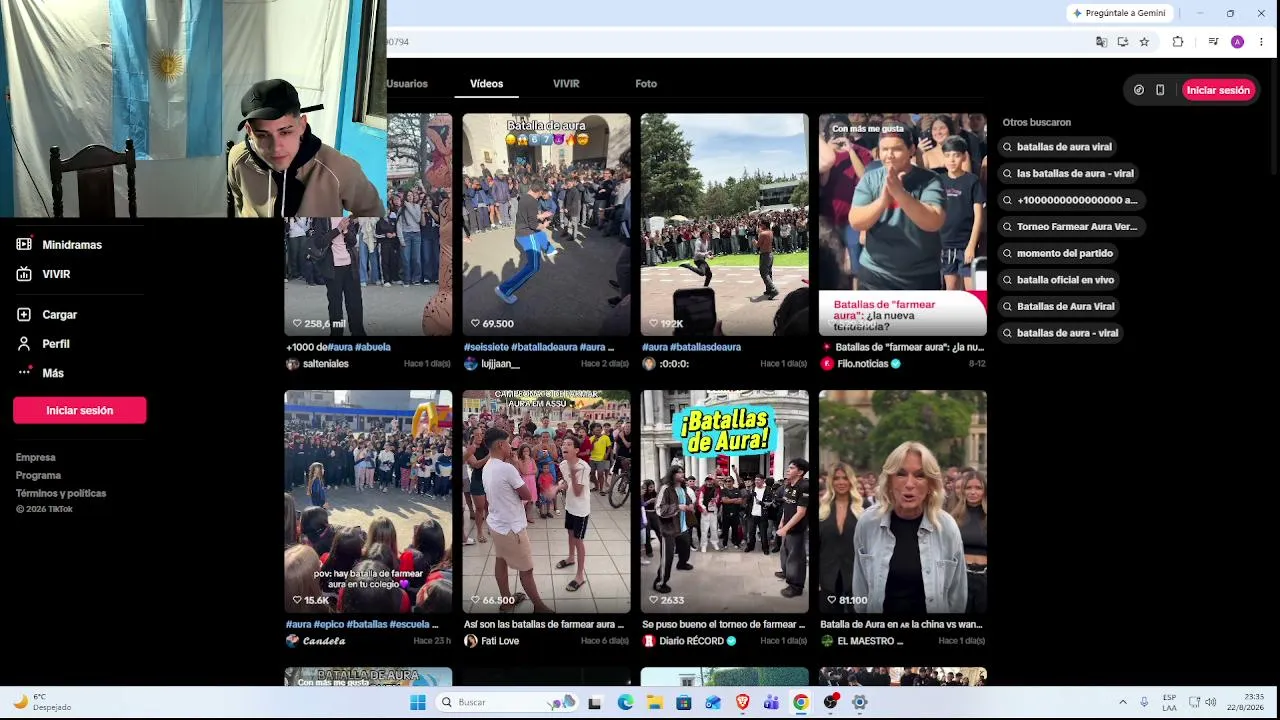Play the "¡Batallas de Aura!" video
Image resolution: width=1280 pixels, height=720 pixels.
724,501
